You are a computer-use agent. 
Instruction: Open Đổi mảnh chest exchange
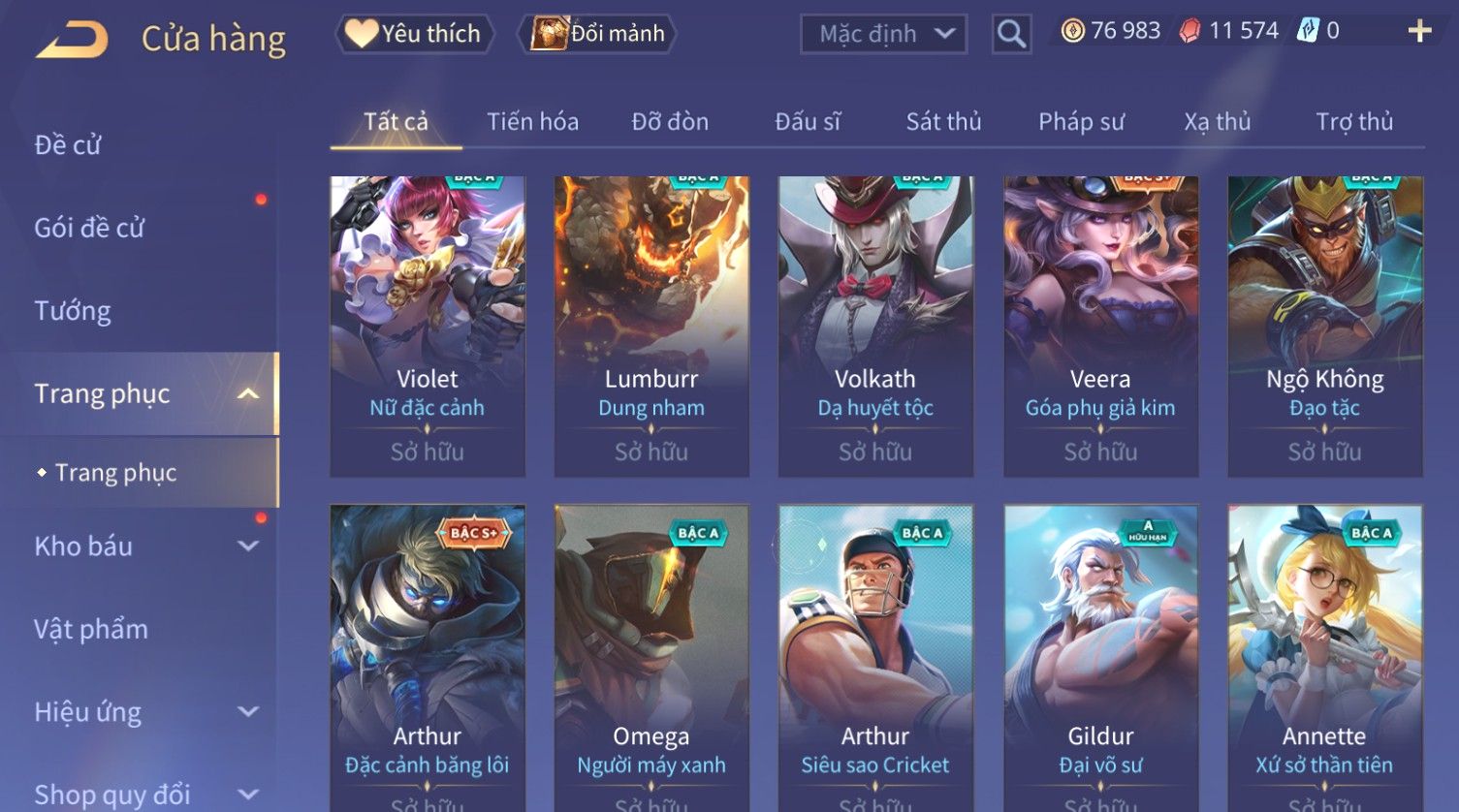tap(598, 33)
